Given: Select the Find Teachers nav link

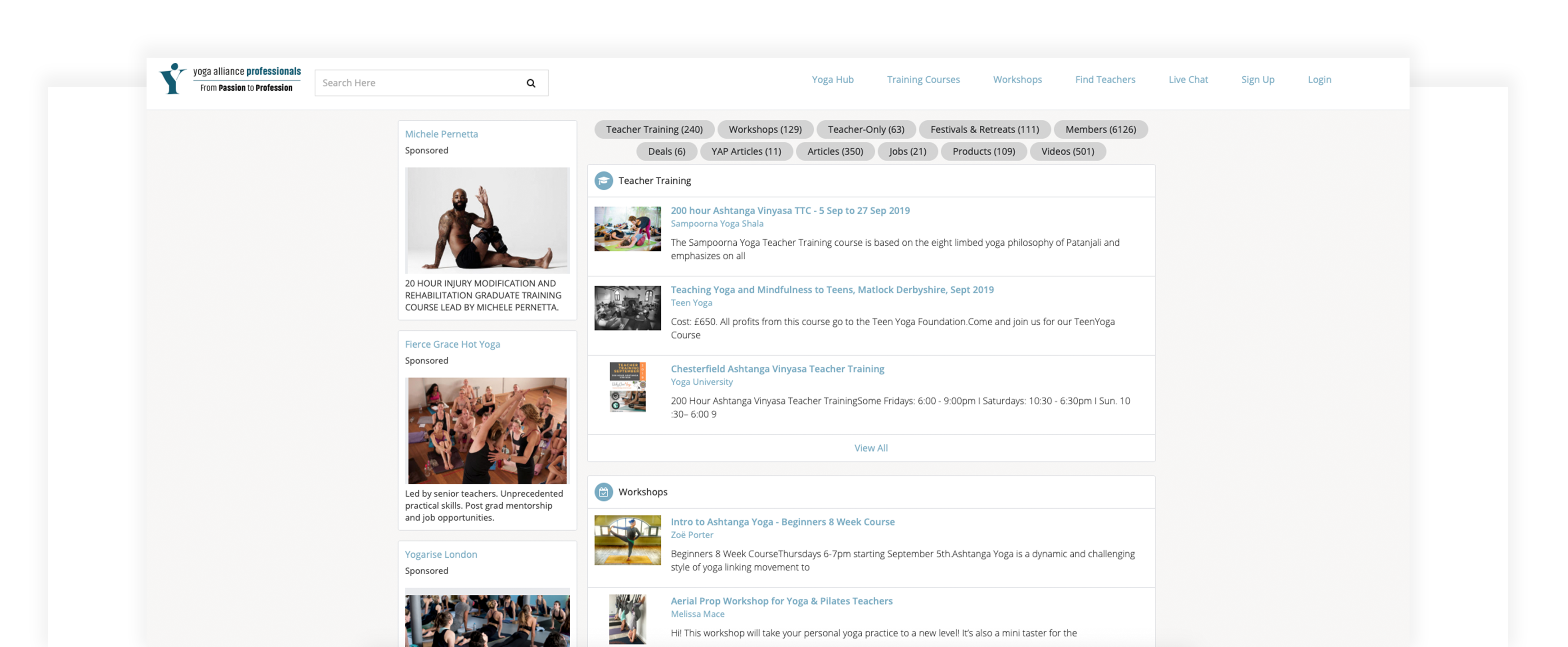Looking at the screenshot, I should 1105,80.
